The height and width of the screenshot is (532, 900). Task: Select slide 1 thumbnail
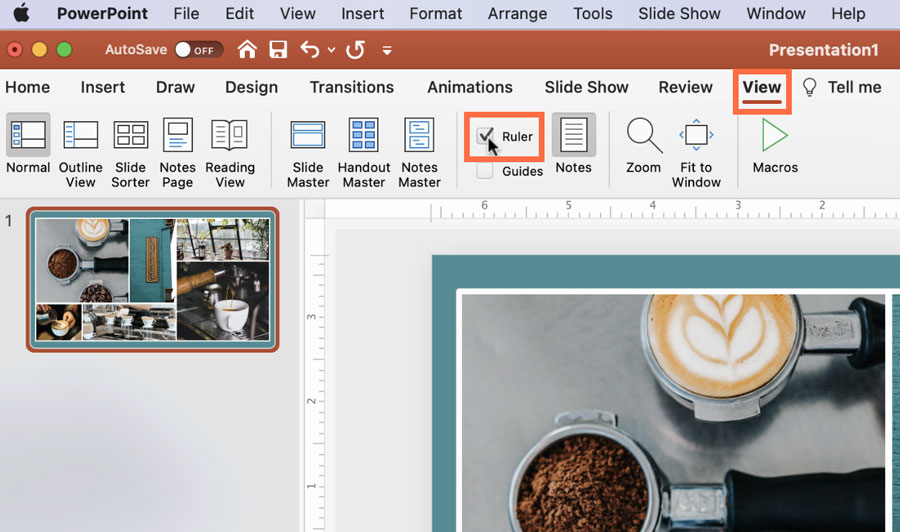pyautogui.click(x=153, y=279)
